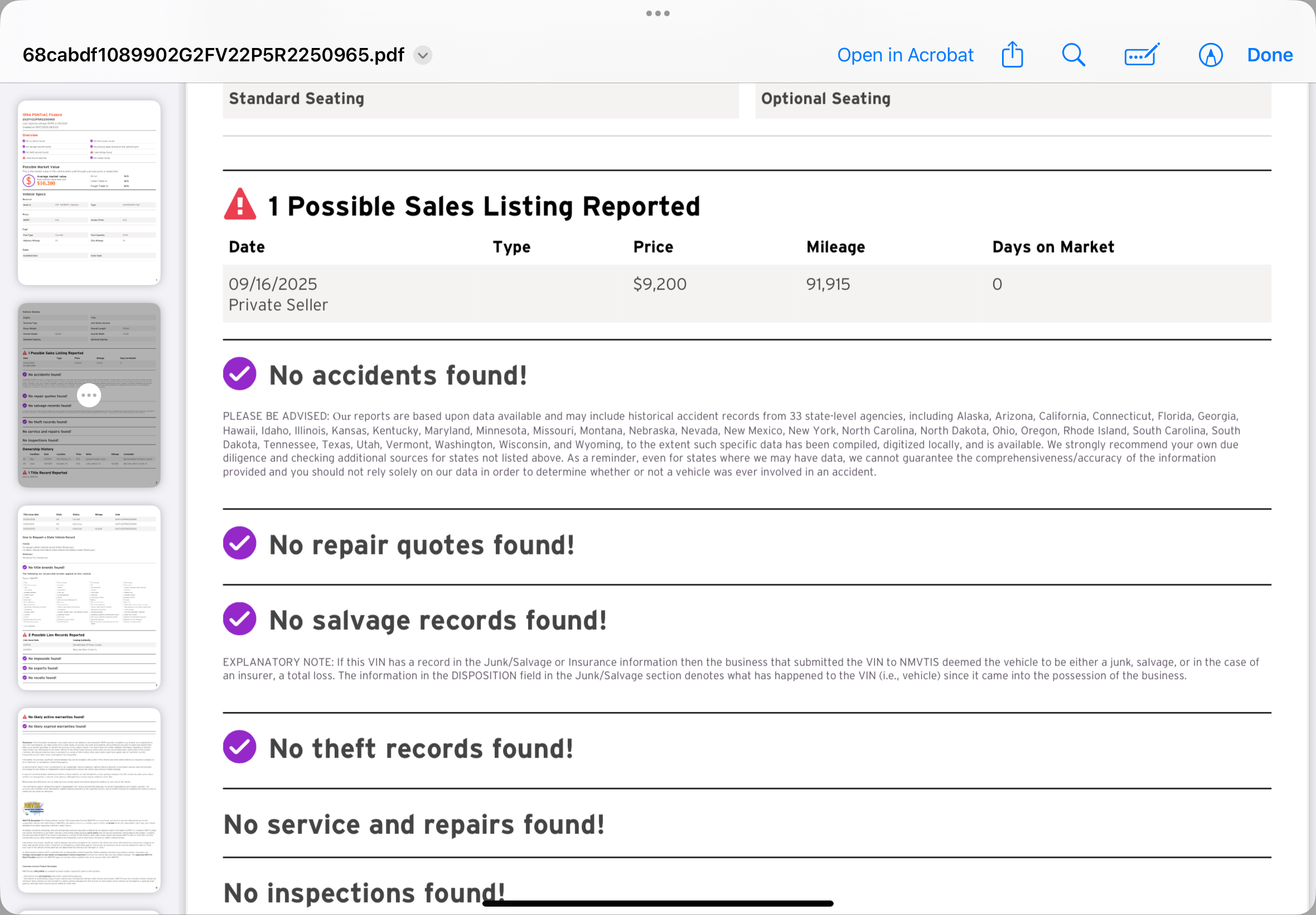Screen dimensions: 1316x915
Task: Click the checkmark beside No salvage records found
Action: [239, 619]
